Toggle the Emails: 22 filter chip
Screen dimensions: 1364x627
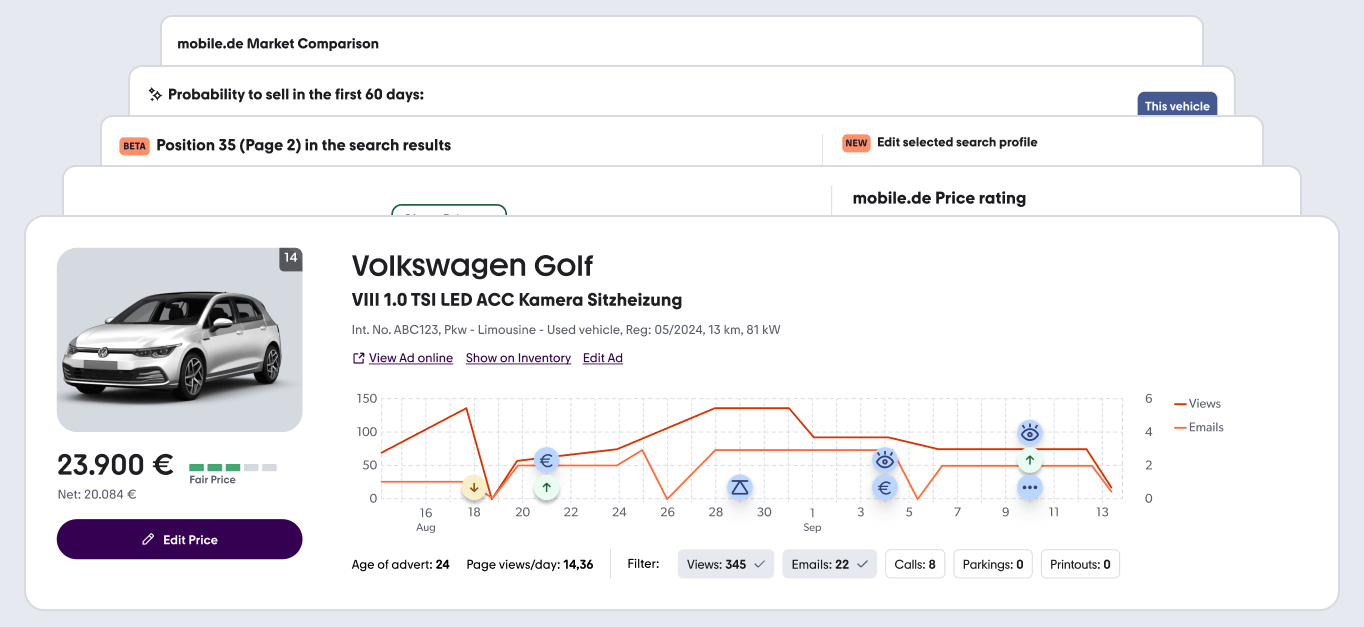point(829,564)
